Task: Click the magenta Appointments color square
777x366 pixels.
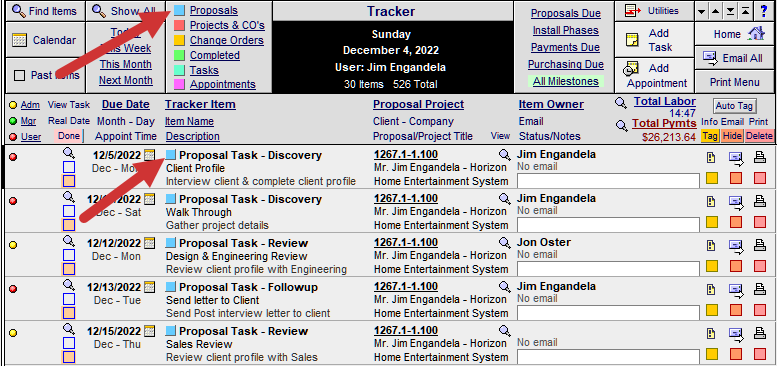Action: pyautogui.click(x=180, y=84)
